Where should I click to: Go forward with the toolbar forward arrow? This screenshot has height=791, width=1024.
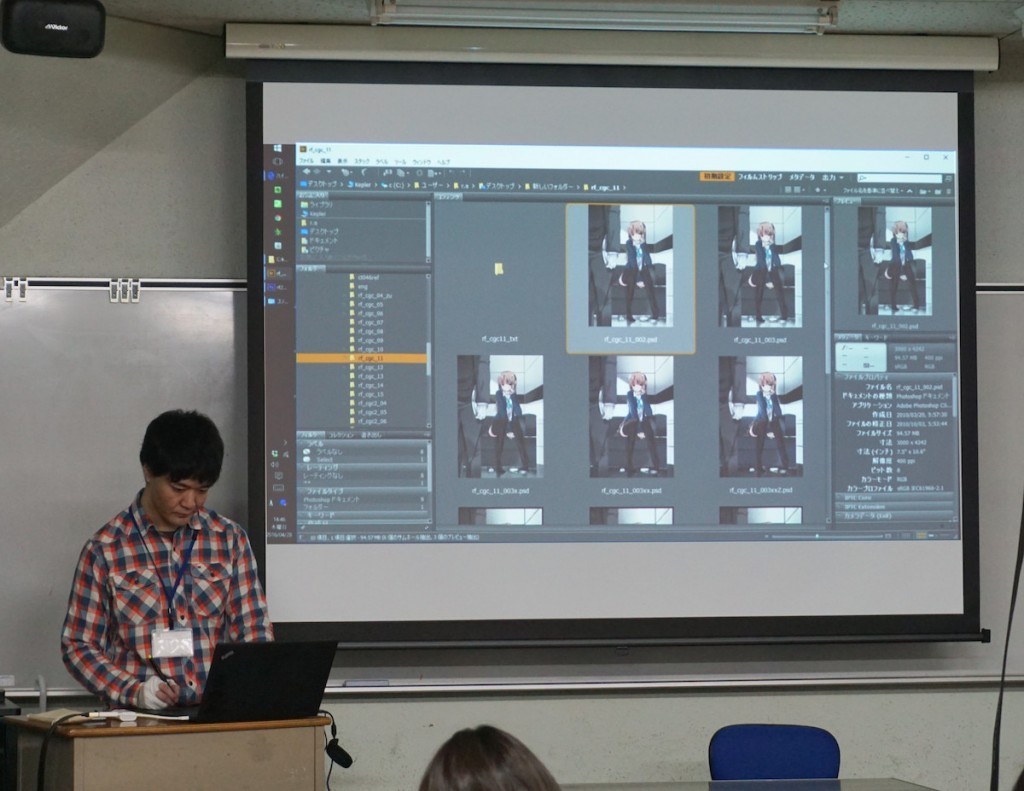point(317,172)
